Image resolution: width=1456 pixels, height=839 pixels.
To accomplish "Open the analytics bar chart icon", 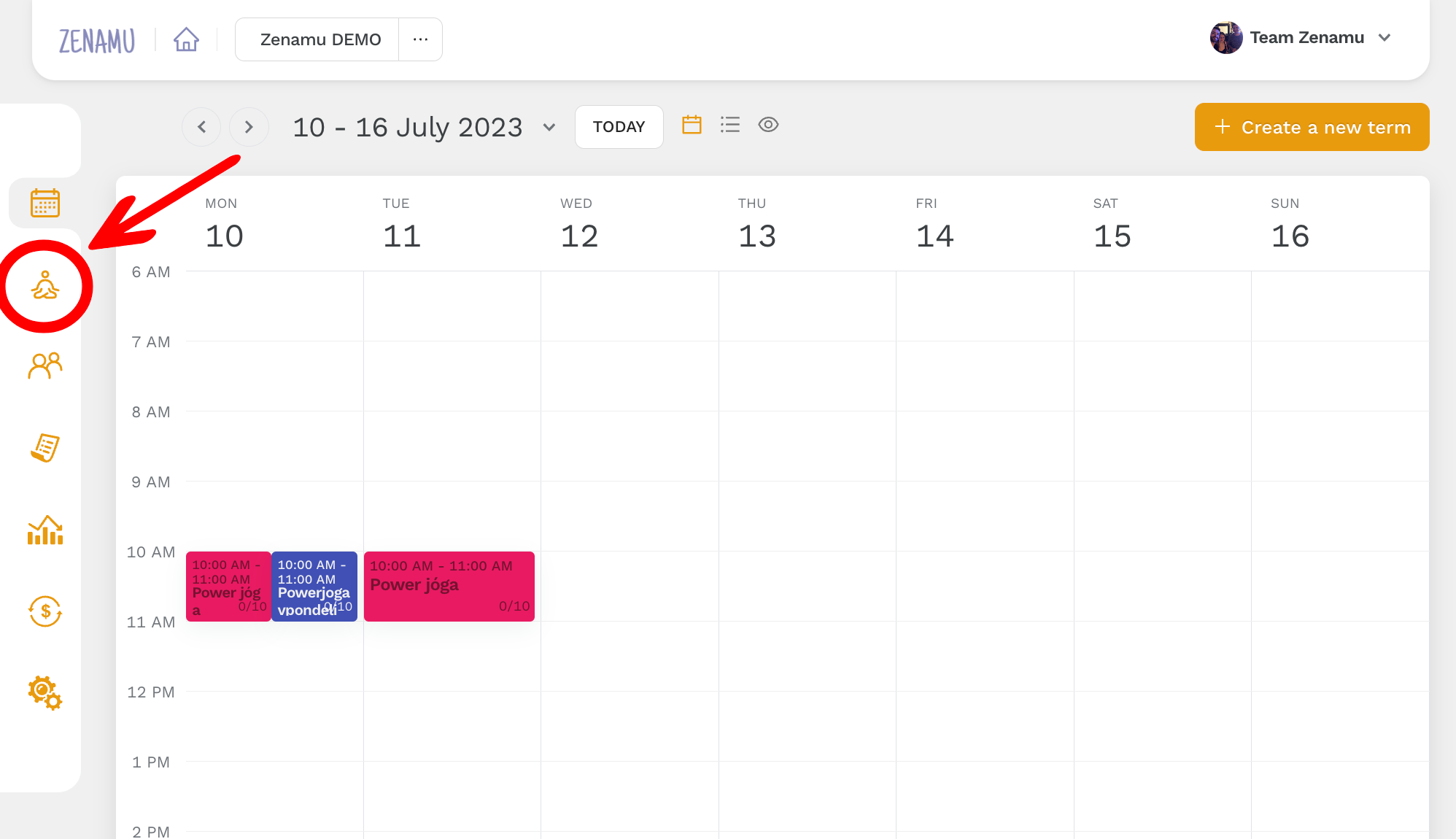I will [x=45, y=530].
